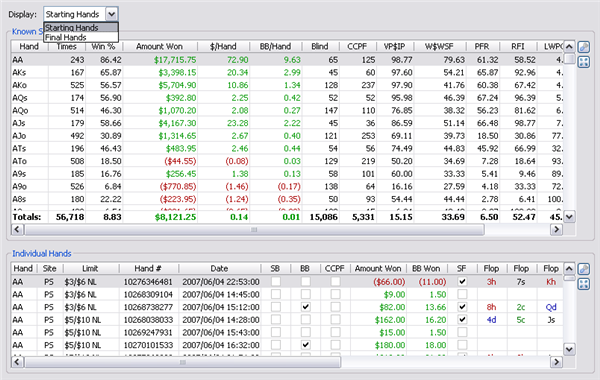The width and height of the screenshot is (600, 380).
Task: Choose Starting Hands in the dropdown list
Action: point(81,28)
